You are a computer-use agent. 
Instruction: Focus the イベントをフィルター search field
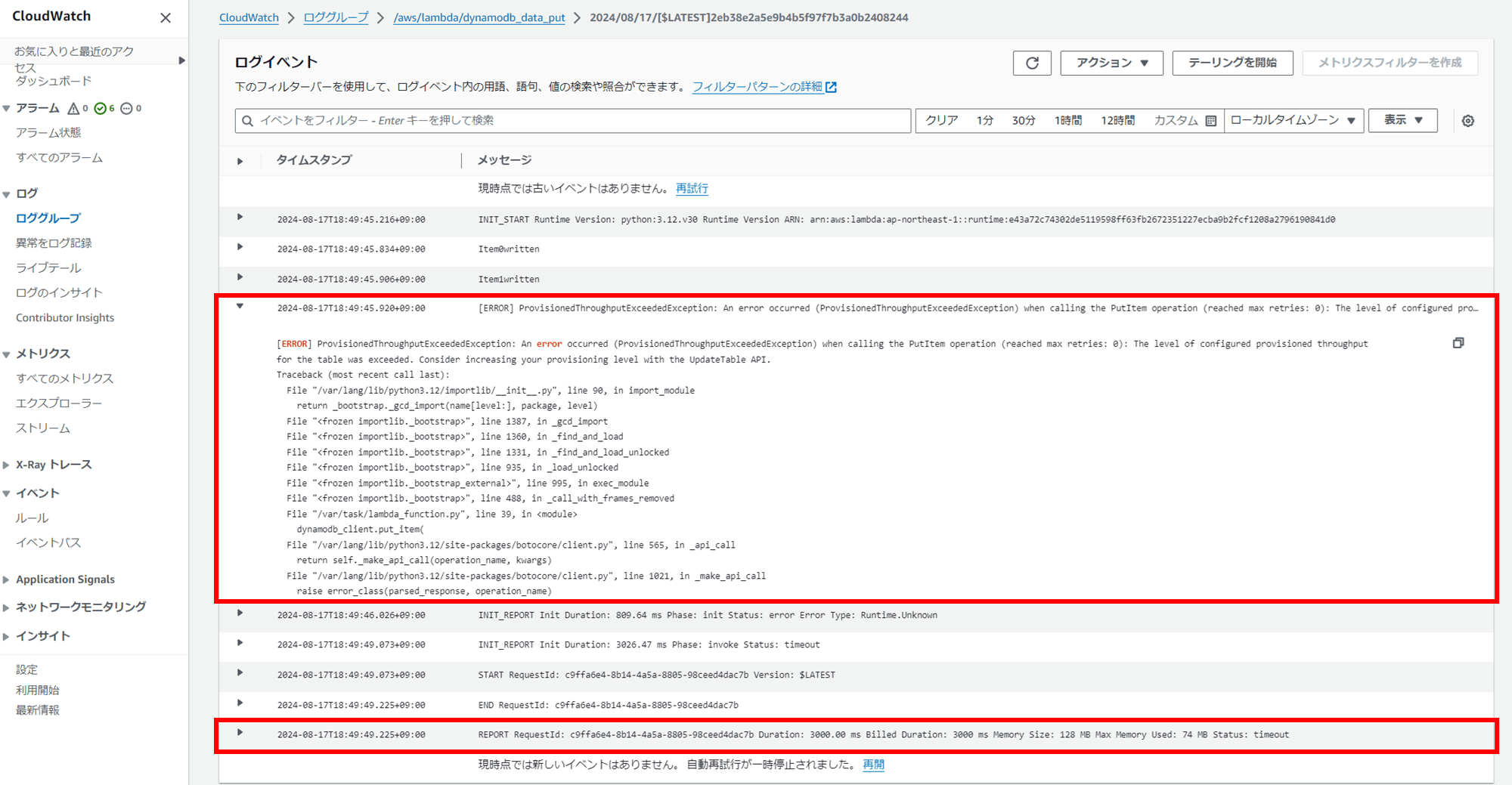point(573,121)
